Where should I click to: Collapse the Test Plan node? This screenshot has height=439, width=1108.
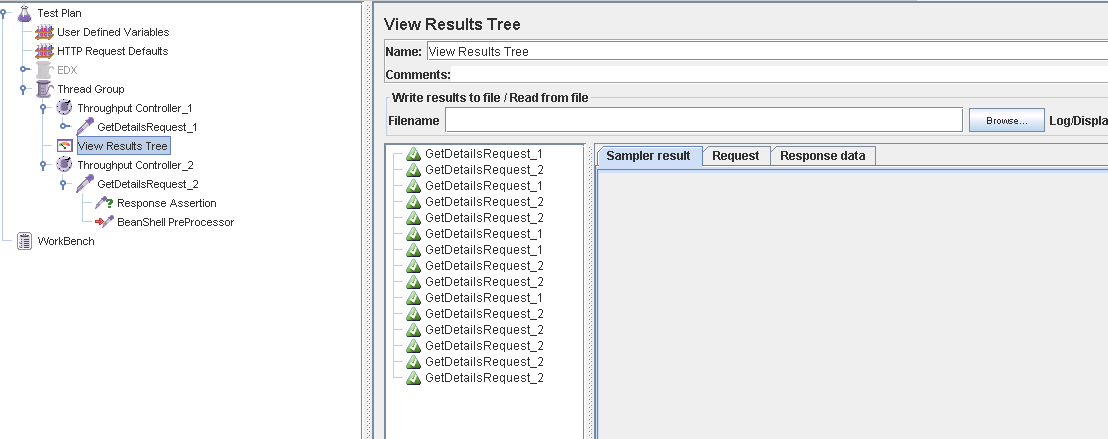3,12
